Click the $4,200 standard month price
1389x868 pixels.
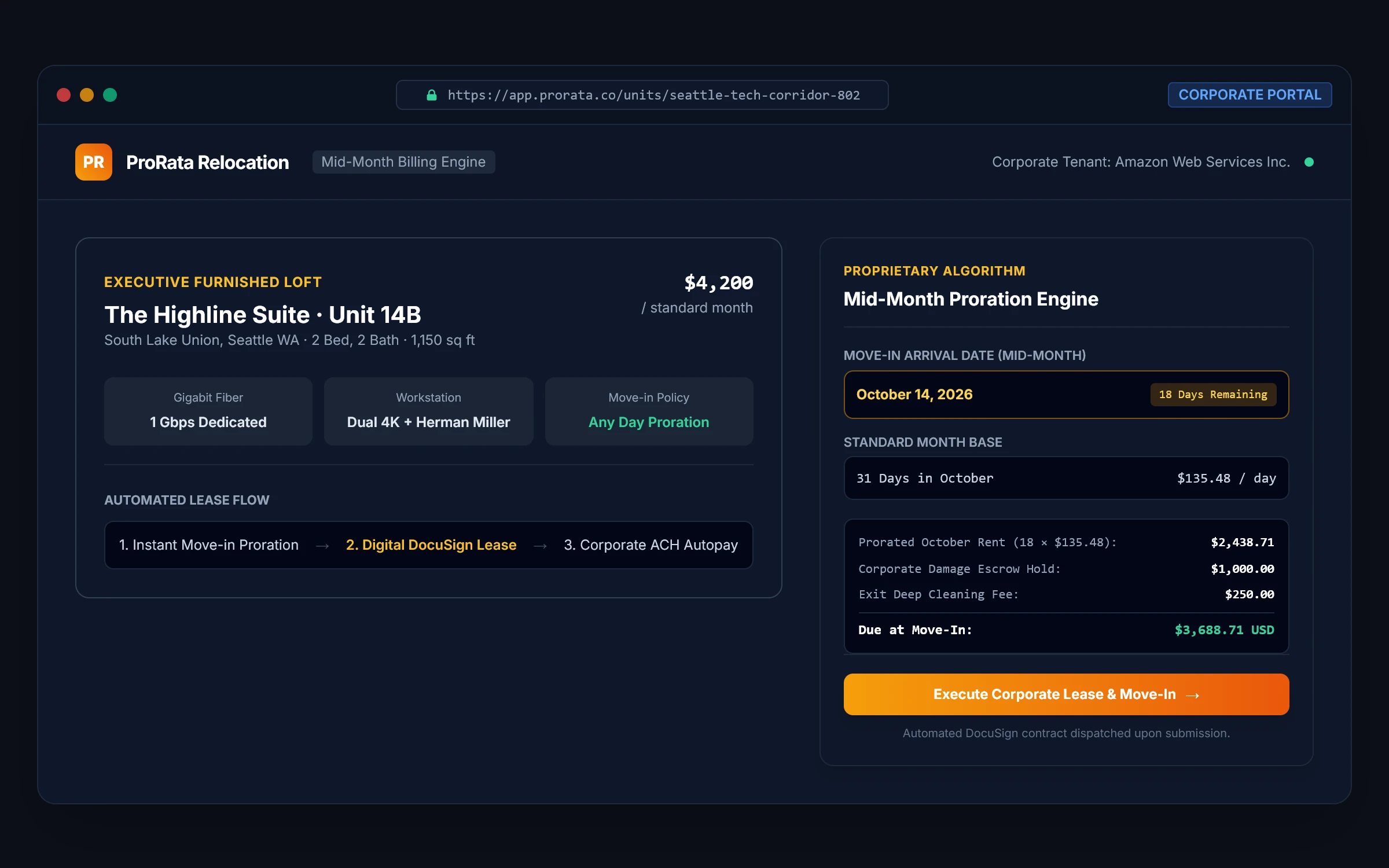[718, 283]
